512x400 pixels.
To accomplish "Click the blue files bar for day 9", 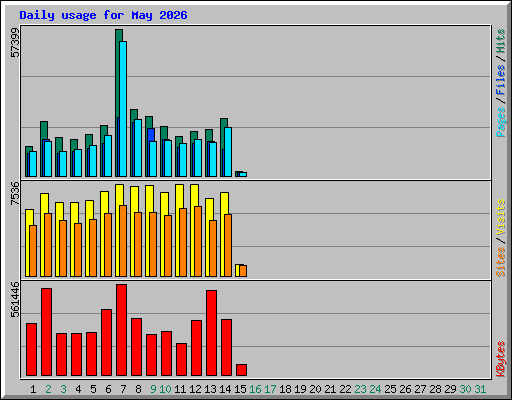I will click(151, 135).
